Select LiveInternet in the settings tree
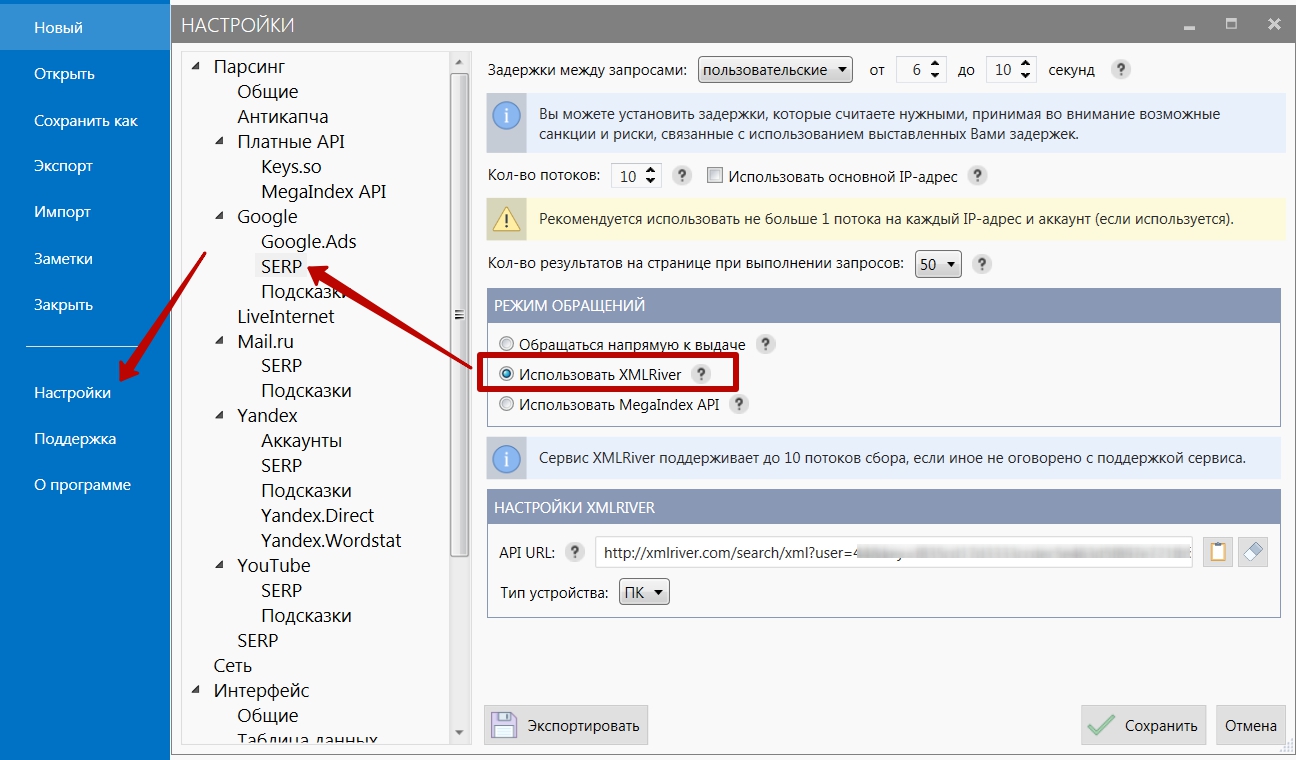Screen dimensions: 1296x760 click(x=286, y=317)
